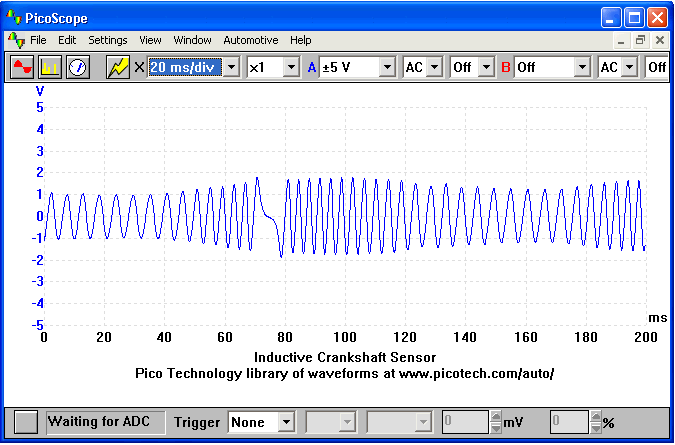This screenshot has width=675, height=445.
Task: Click the 200 ms time axis label
Action: coord(645,337)
